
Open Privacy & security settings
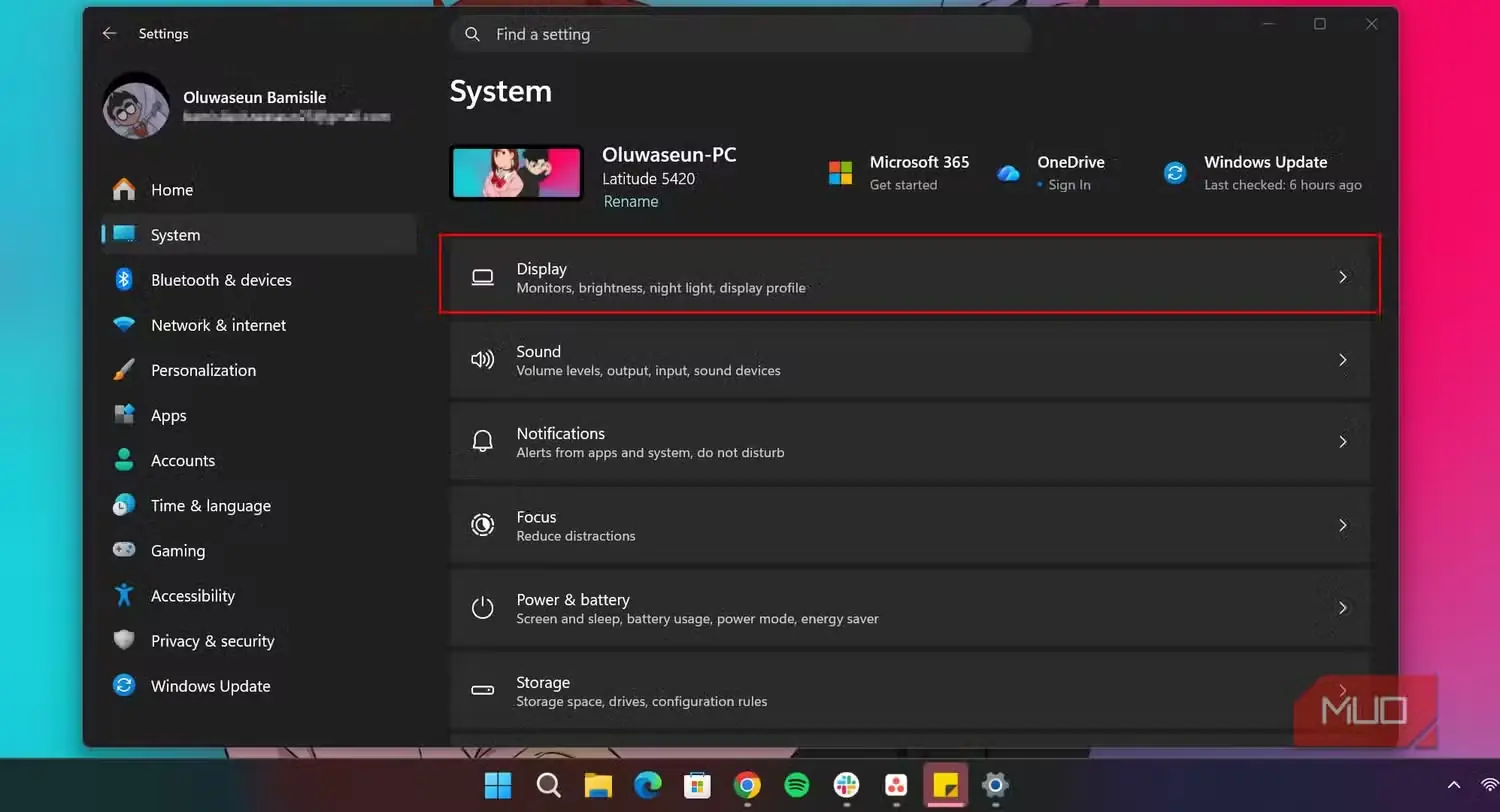260,641
